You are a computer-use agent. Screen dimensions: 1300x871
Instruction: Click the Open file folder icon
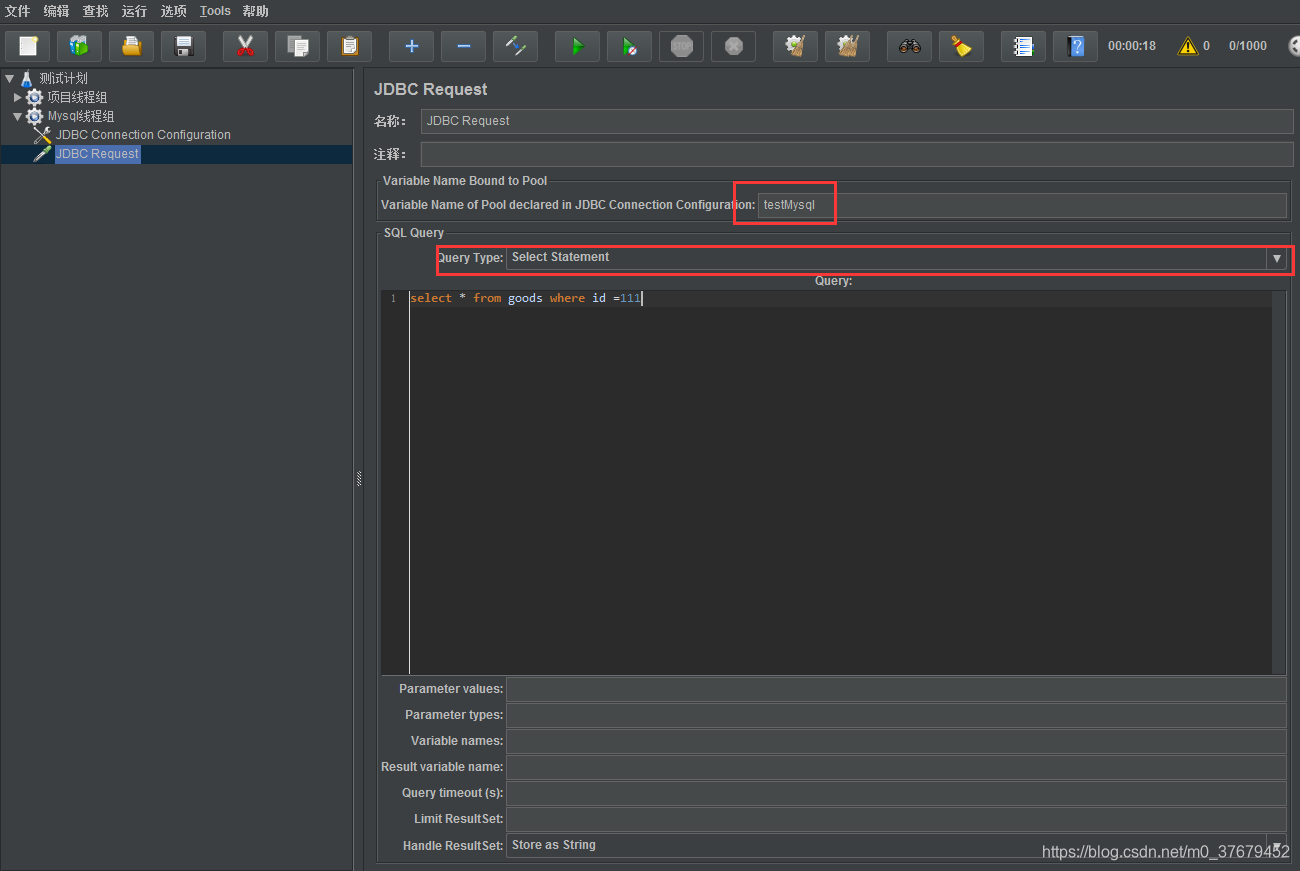point(131,46)
